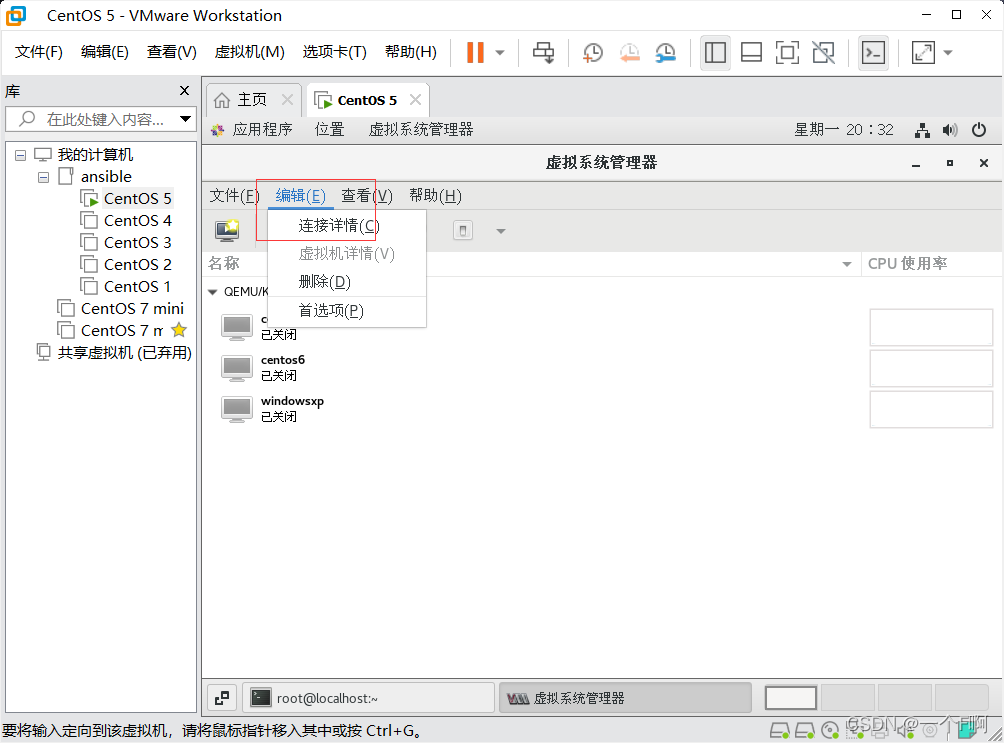
Task: Open the power options dropdown beside pause
Action: (x=500, y=53)
